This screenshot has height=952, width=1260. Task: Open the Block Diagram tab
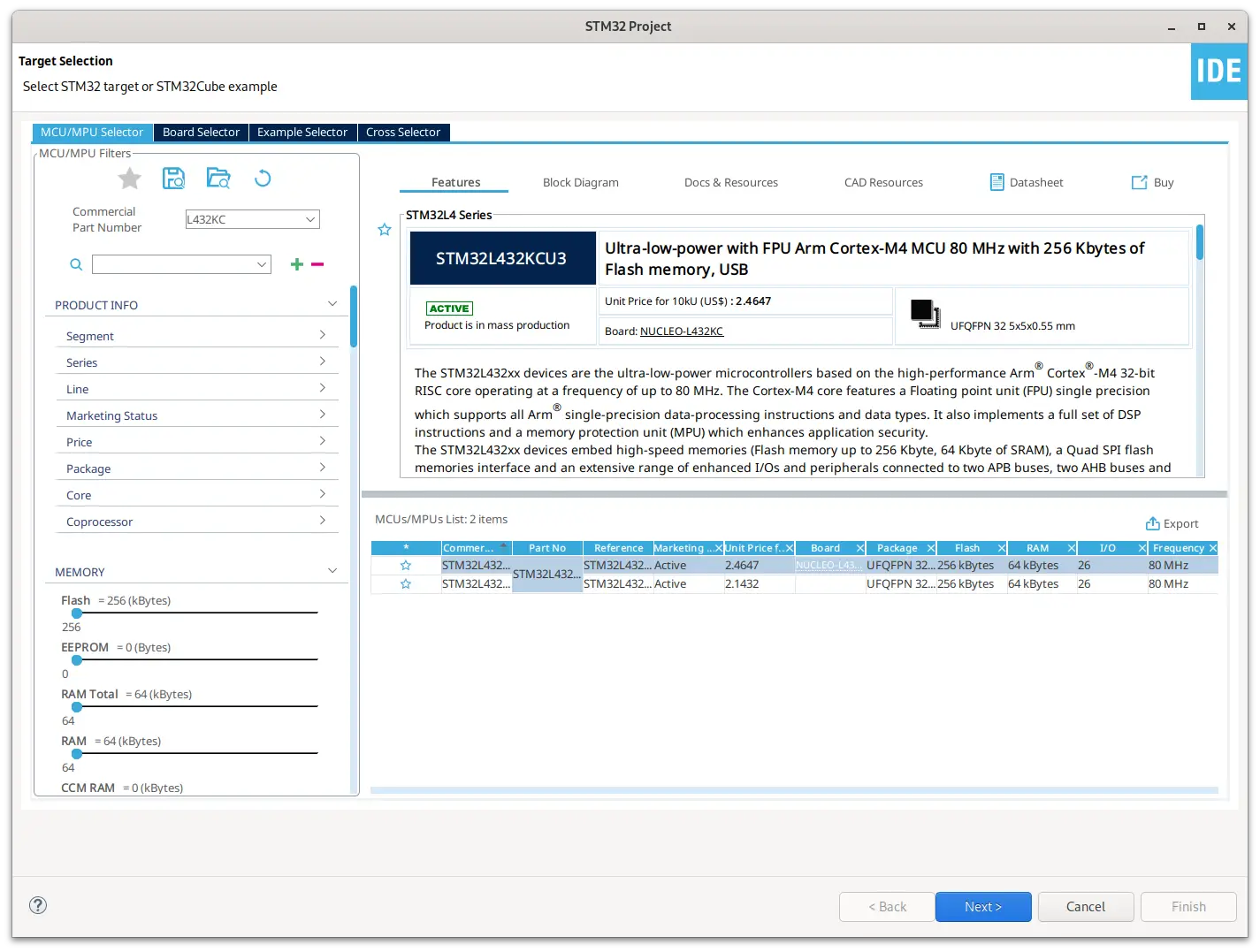580,183
